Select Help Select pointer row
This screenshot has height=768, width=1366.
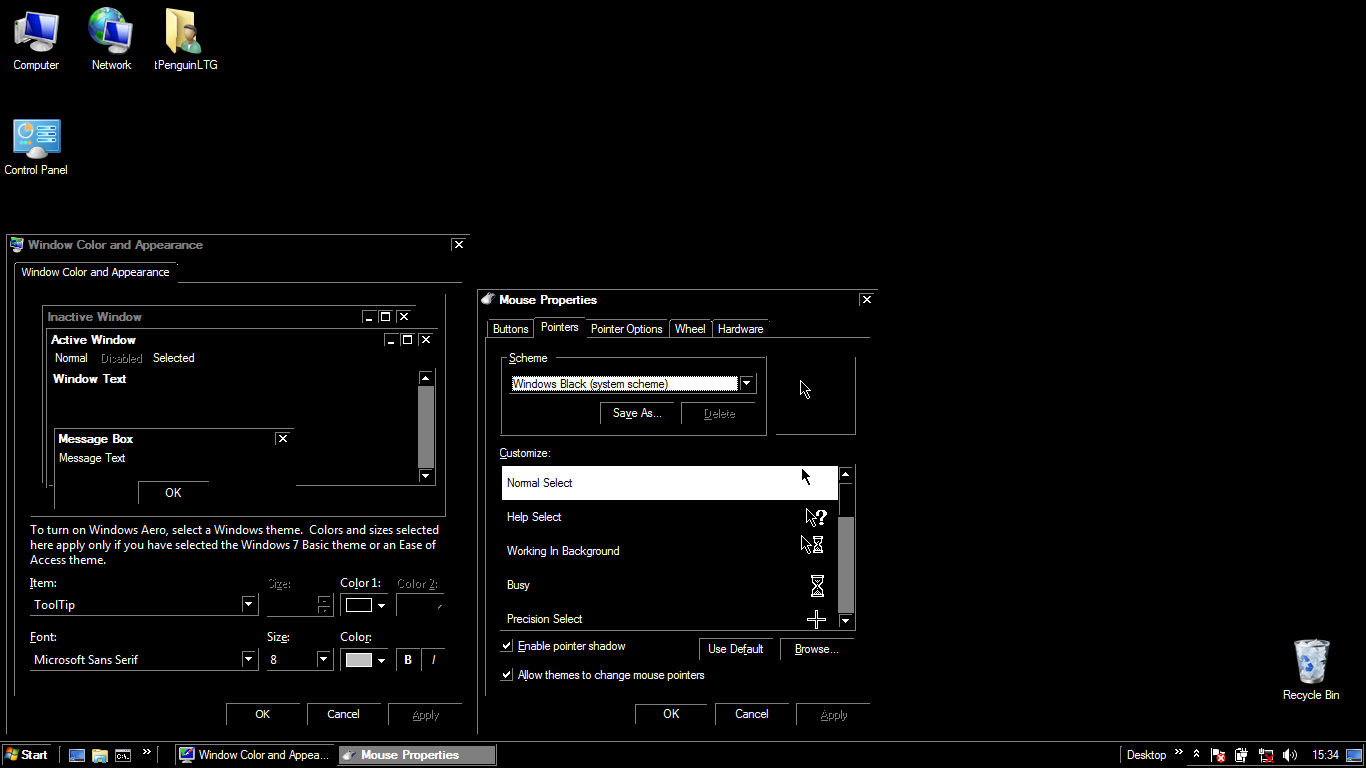tap(669, 517)
